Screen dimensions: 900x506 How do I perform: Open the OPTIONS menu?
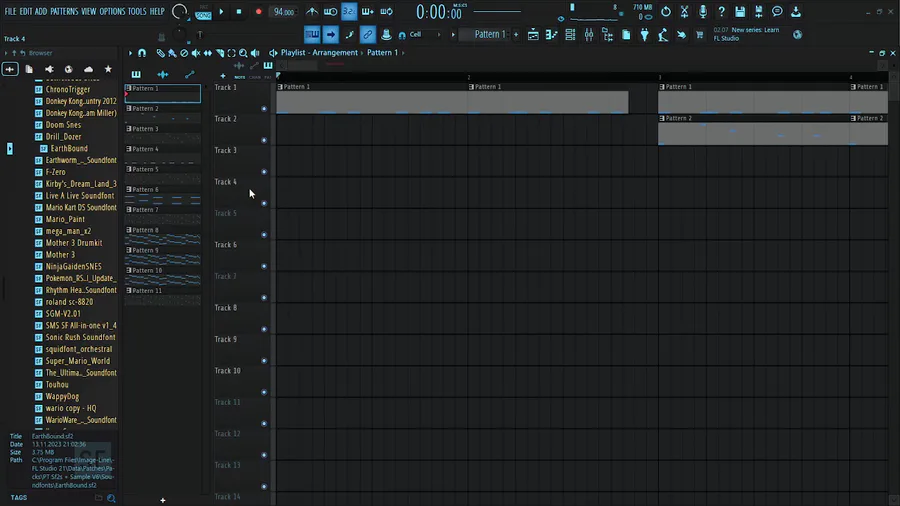(112, 11)
